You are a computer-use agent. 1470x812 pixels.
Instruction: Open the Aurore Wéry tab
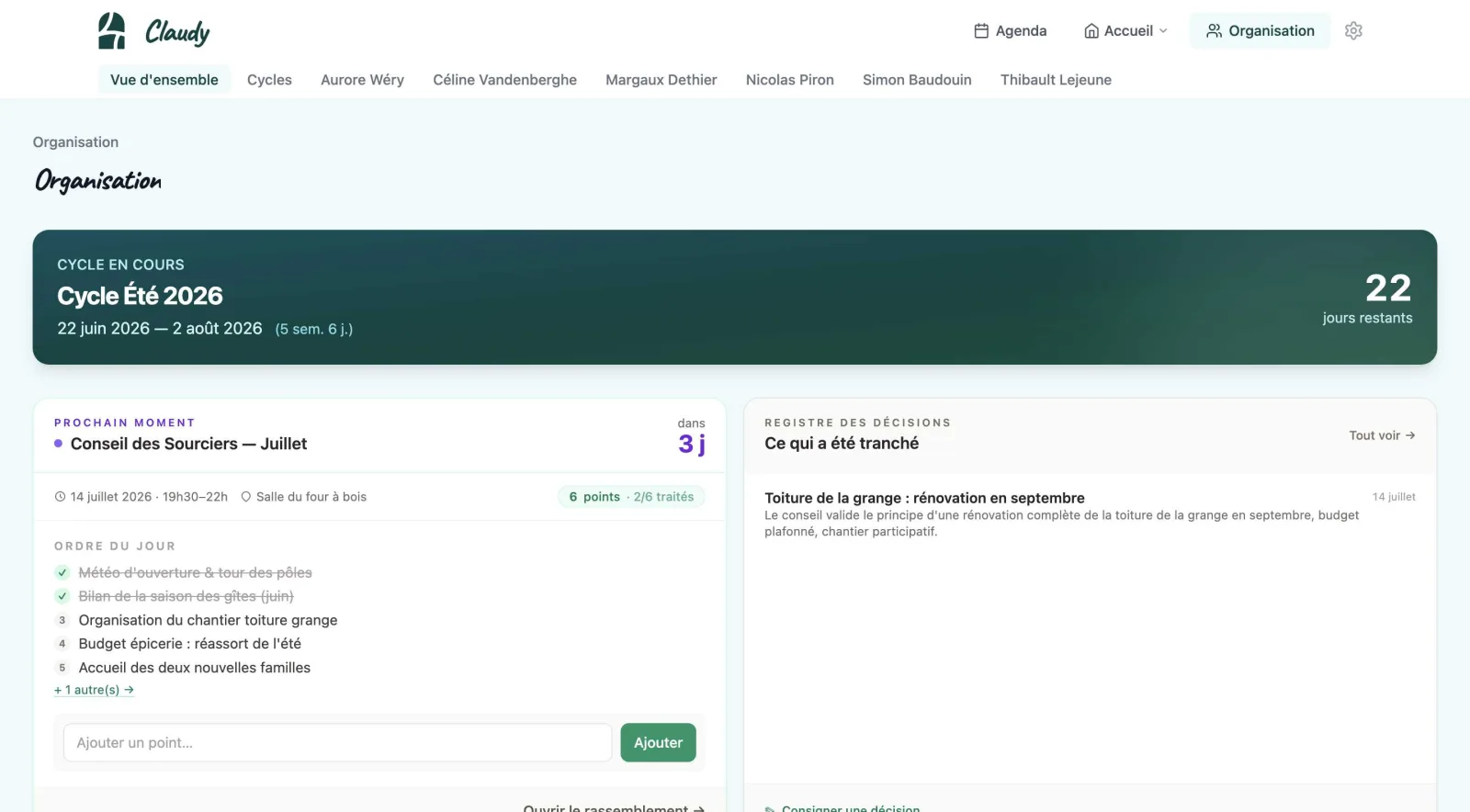[362, 80]
